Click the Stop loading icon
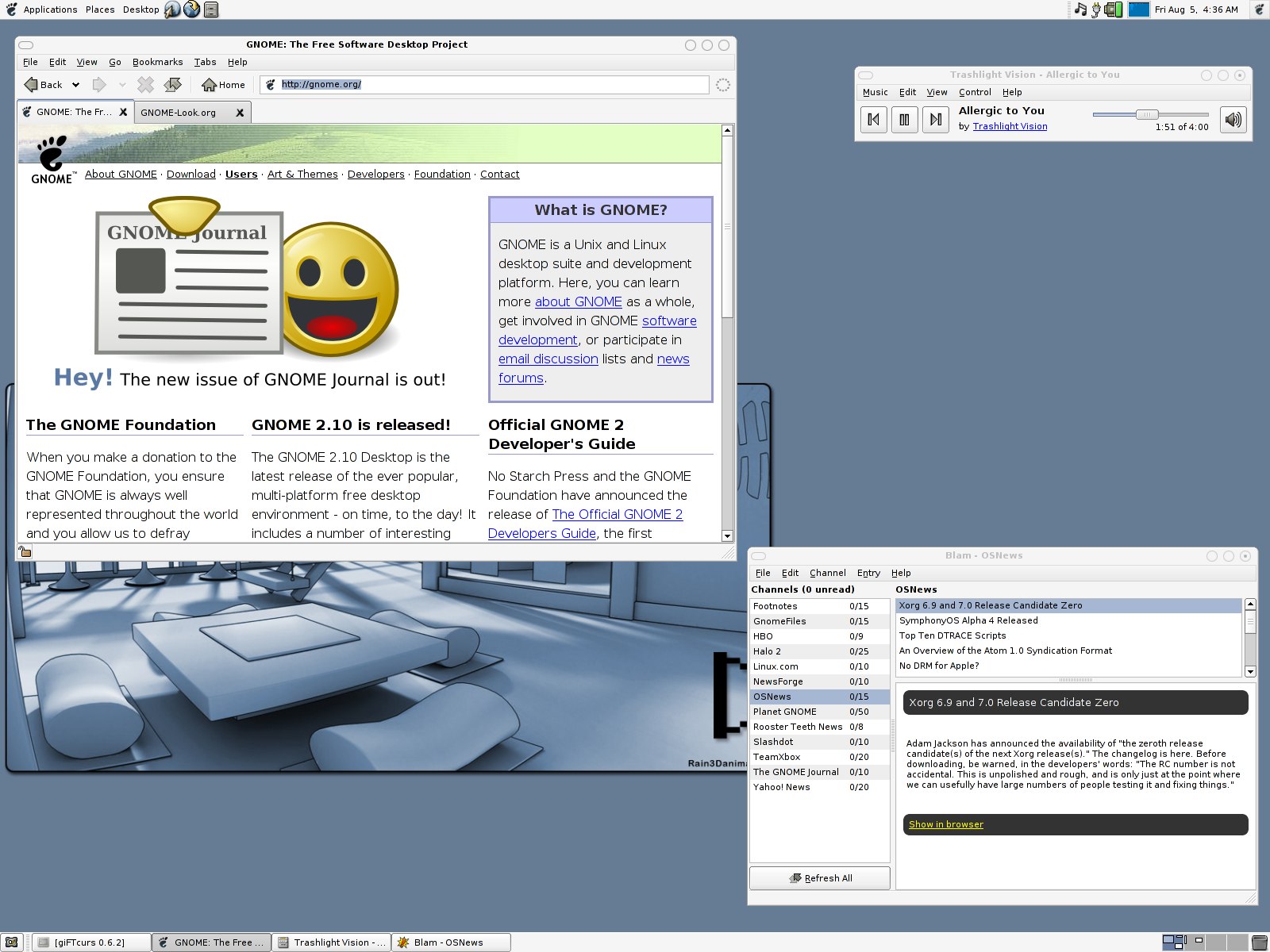The image size is (1270, 952). (x=145, y=84)
